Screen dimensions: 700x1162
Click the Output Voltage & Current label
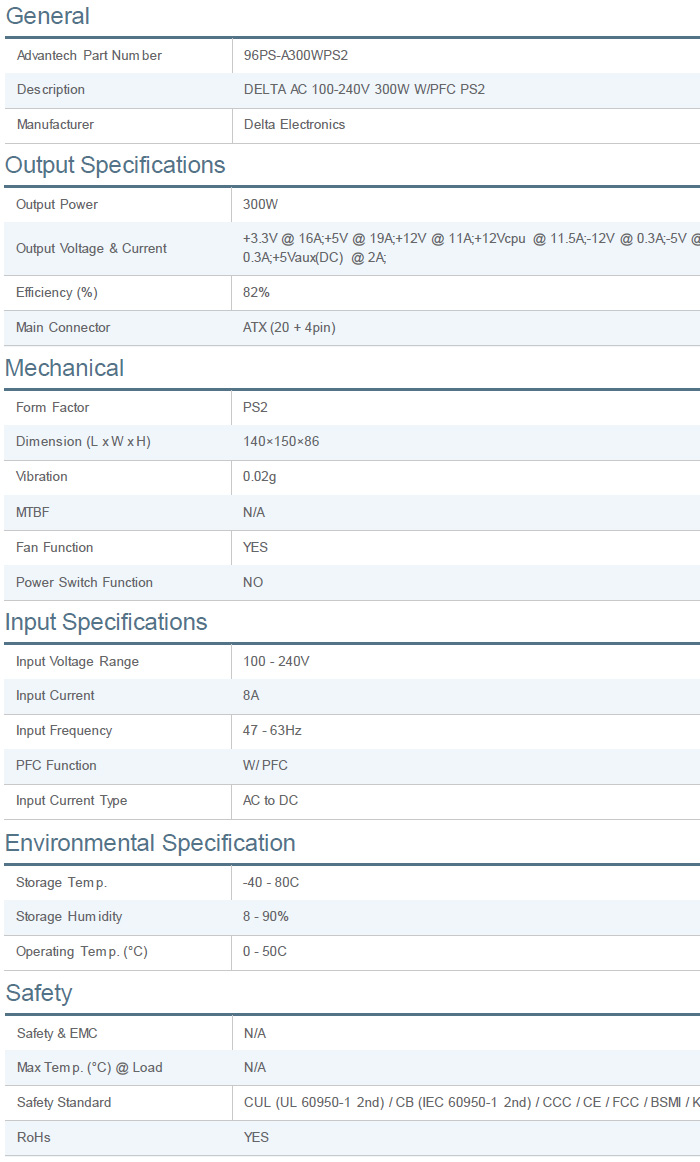coord(91,249)
